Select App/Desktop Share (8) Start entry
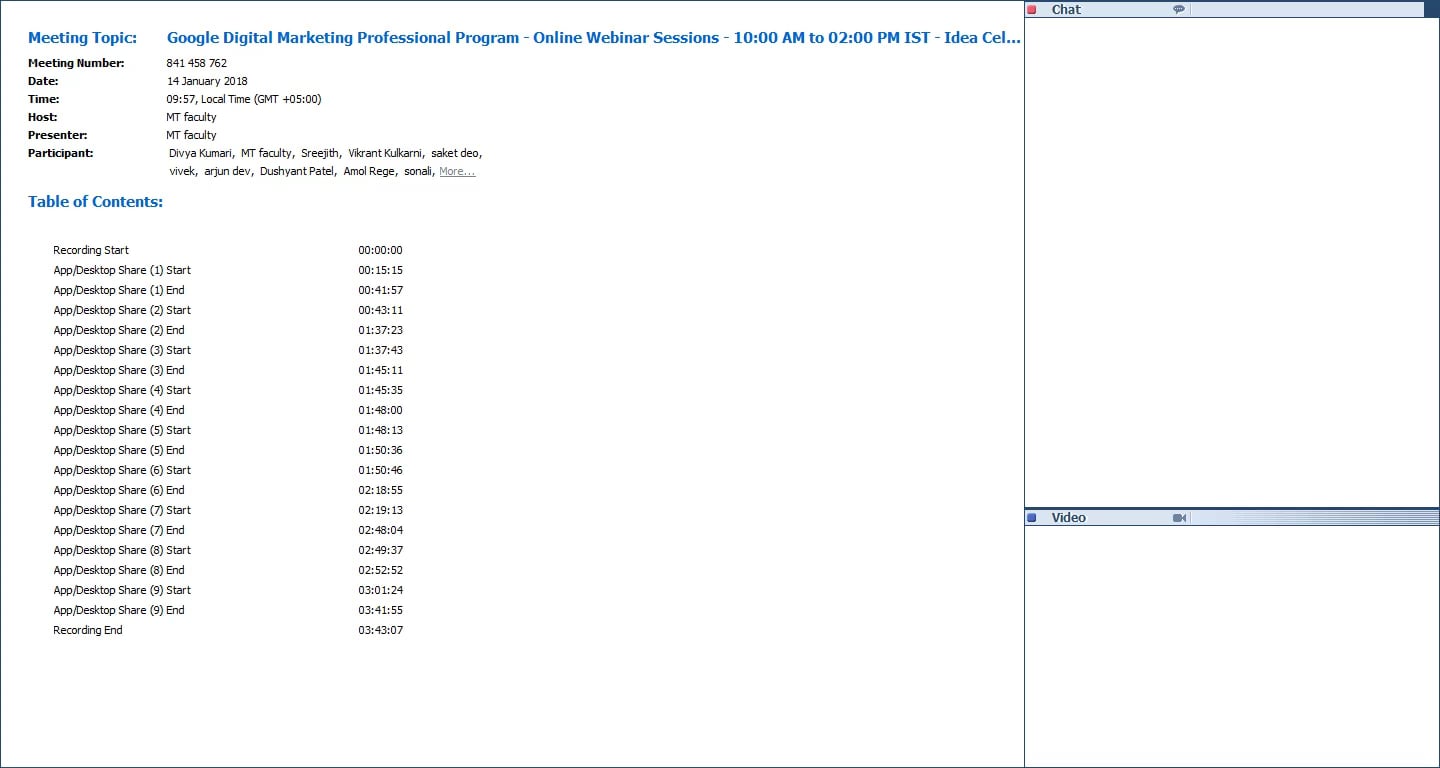This screenshot has height=768, width=1440. coord(122,551)
